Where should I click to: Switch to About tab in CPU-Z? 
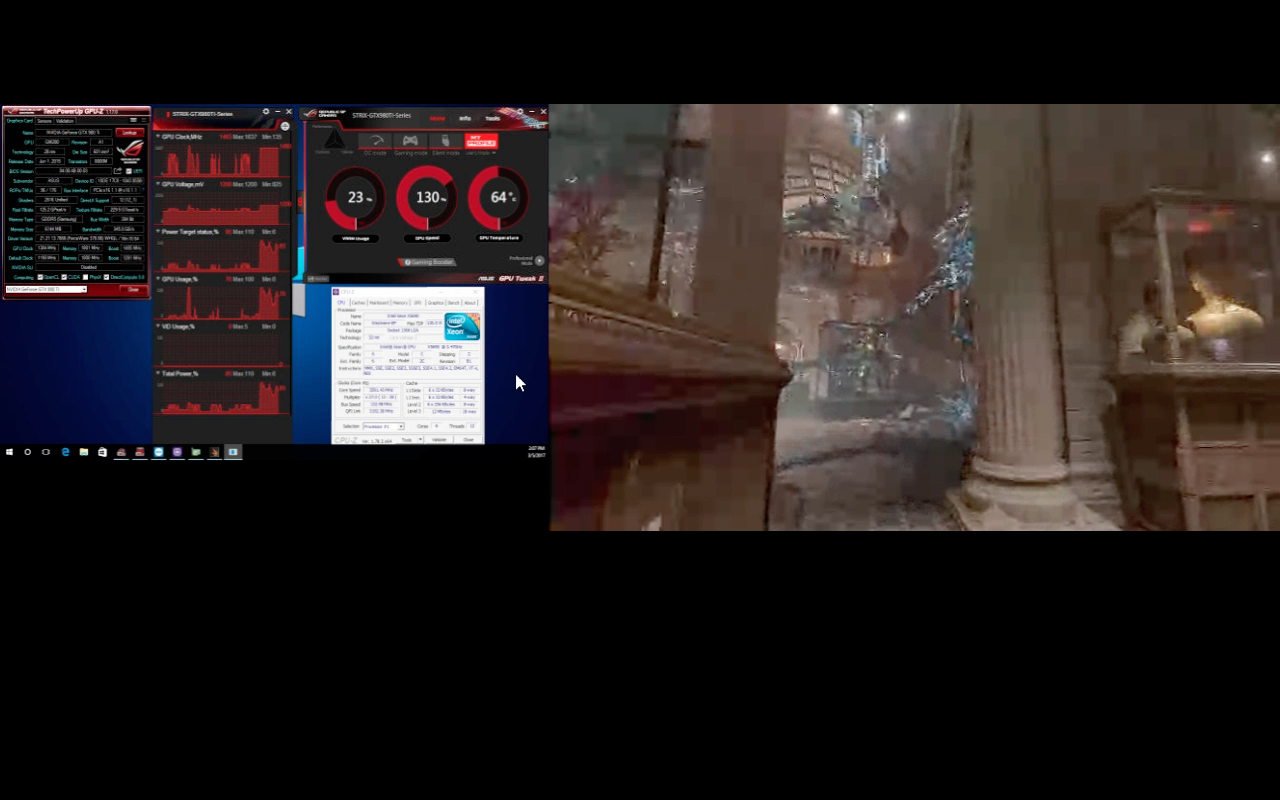point(470,302)
